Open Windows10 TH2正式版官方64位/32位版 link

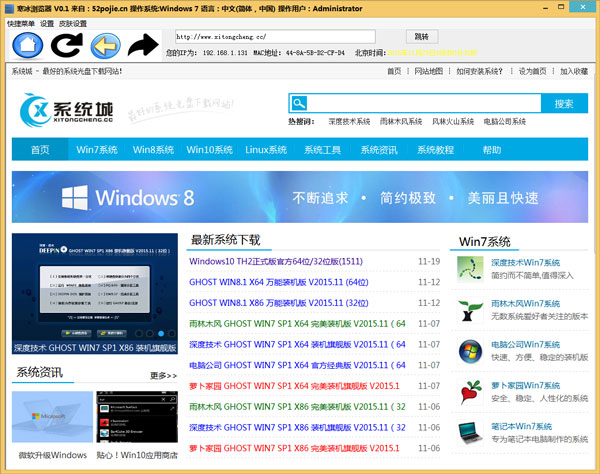[x=276, y=261]
